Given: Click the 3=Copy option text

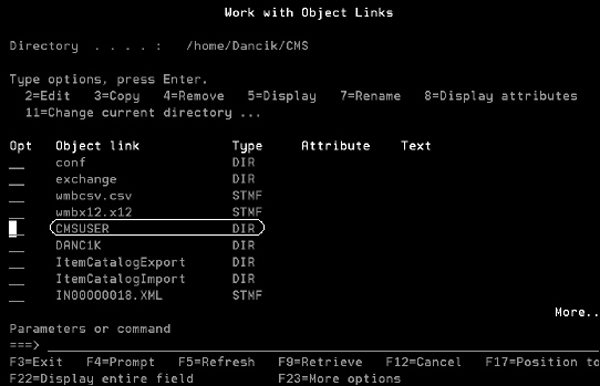Looking at the screenshot, I should coord(117,96).
